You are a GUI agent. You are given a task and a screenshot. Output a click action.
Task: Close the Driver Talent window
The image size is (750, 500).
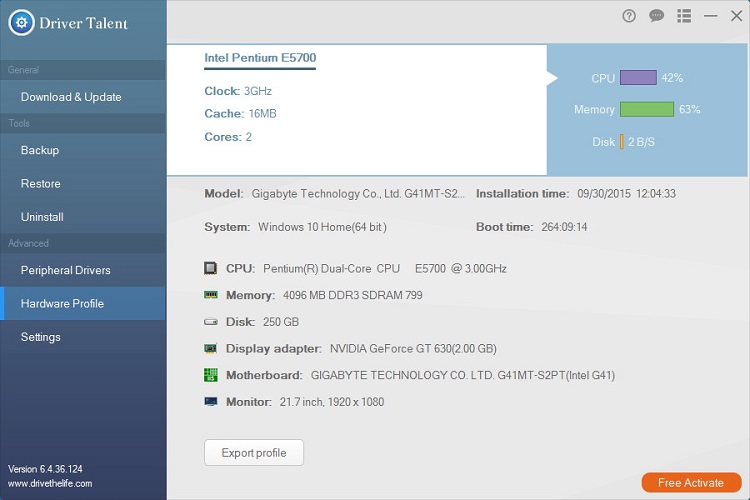coord(737,16)
